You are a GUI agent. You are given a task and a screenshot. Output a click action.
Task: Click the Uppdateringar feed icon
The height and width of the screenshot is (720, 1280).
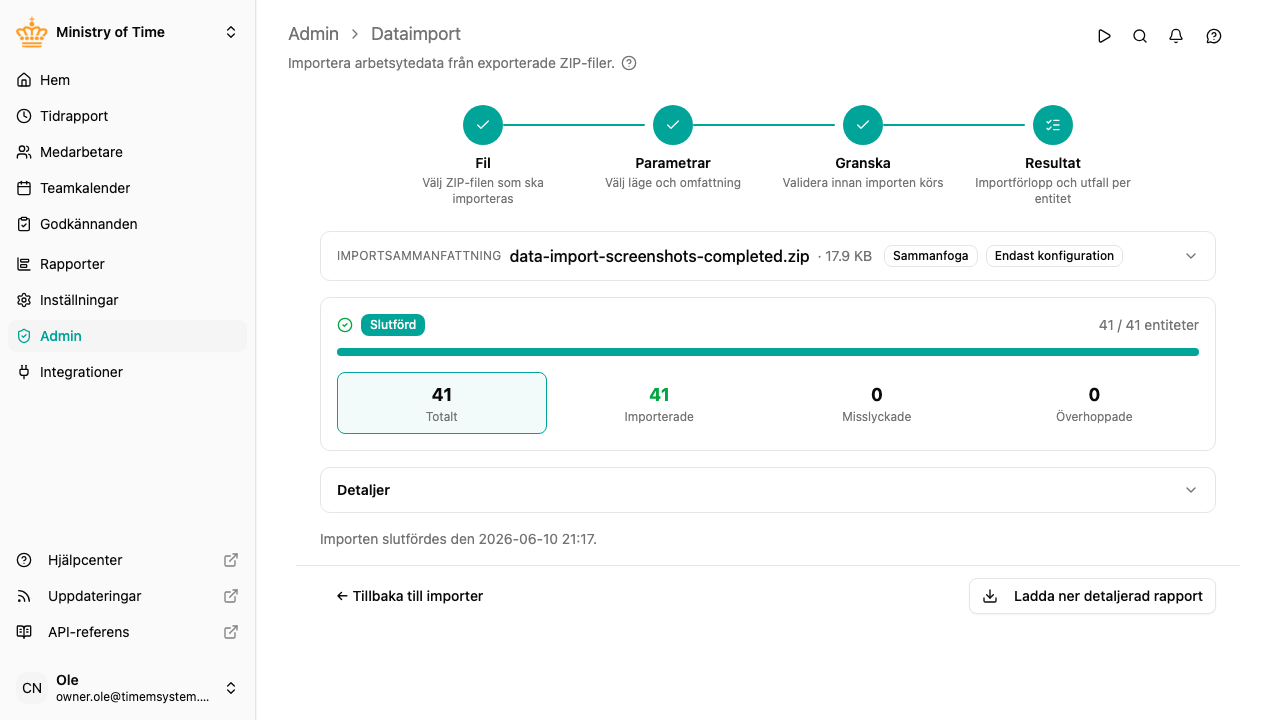coord(24,596)
